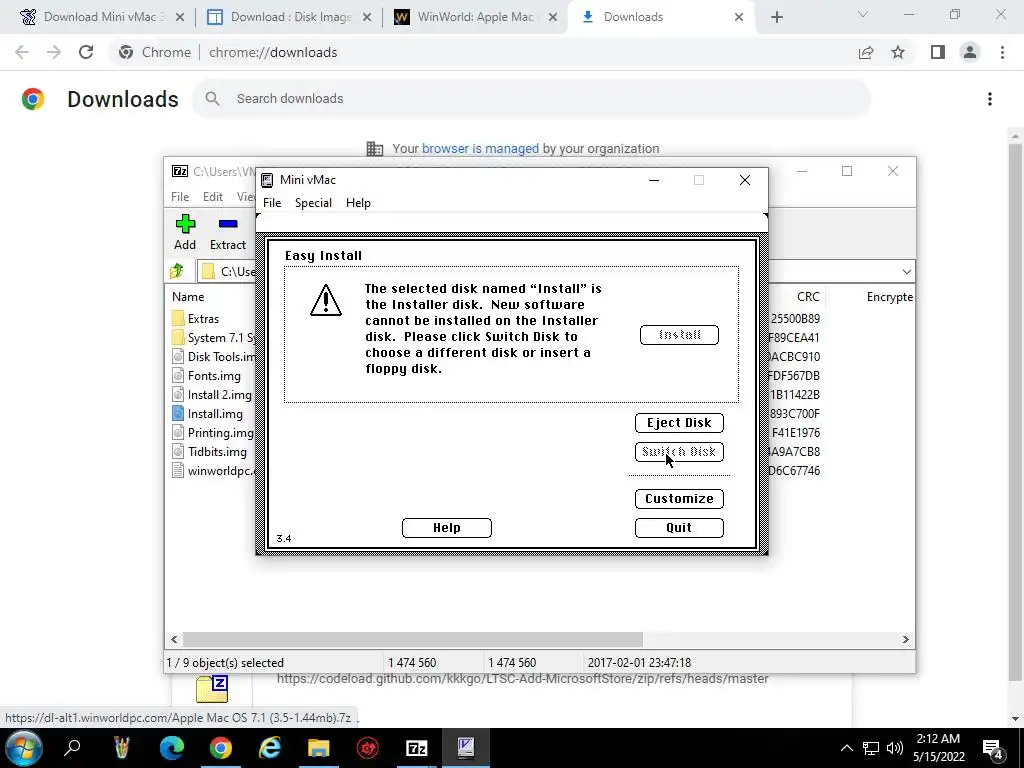Open Chrome three-dot main menu
Screen dimensions: 1024x768
click(x=1002, y=52)
